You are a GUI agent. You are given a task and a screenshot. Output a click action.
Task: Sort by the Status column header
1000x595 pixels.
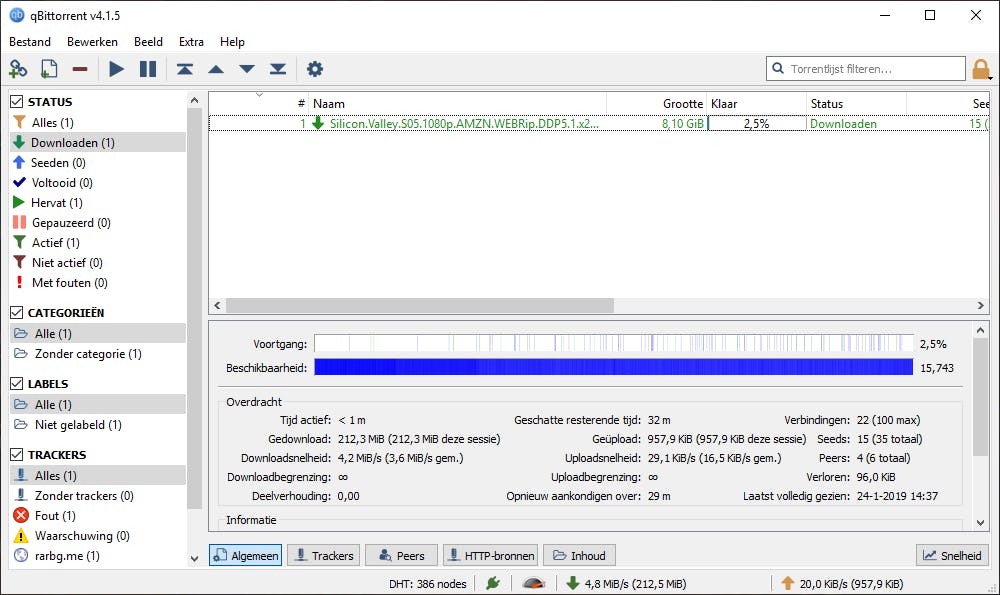tap(857, 103)
